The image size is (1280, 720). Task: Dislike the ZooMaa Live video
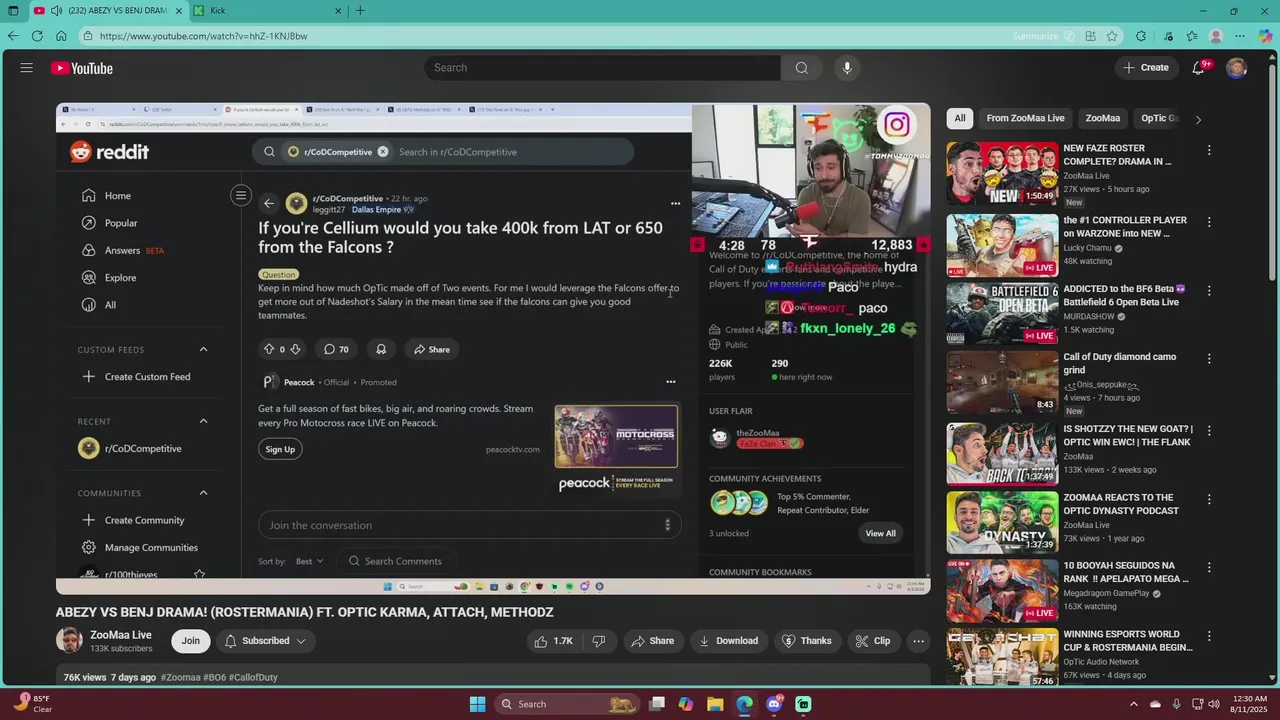point(599,641)
